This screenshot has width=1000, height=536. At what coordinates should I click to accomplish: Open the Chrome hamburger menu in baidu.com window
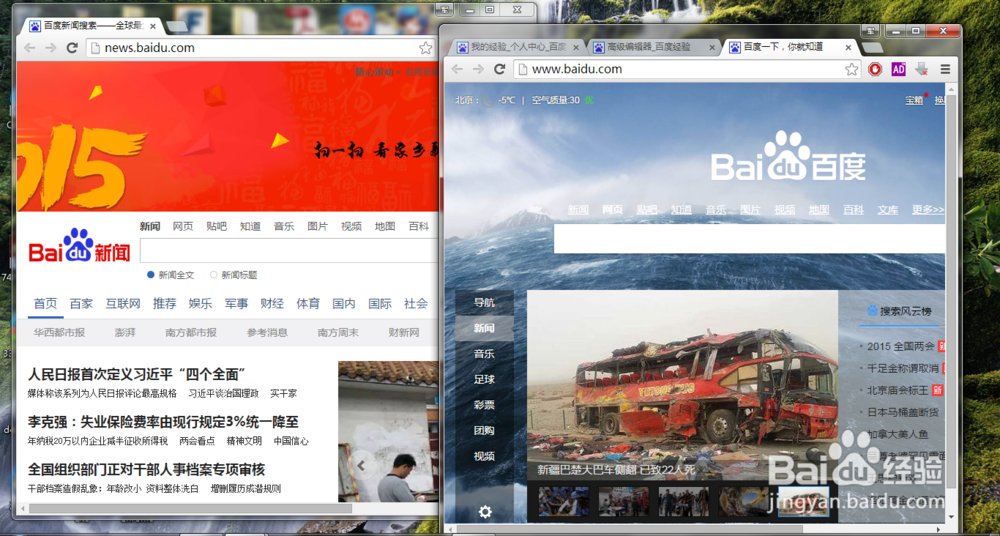(945, 69)
